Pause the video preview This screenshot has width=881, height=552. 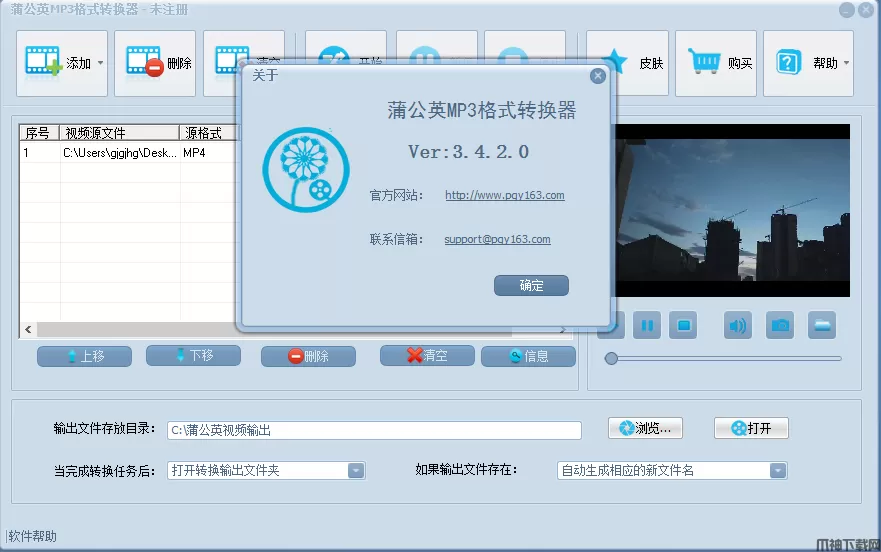[x=647, y=325]
